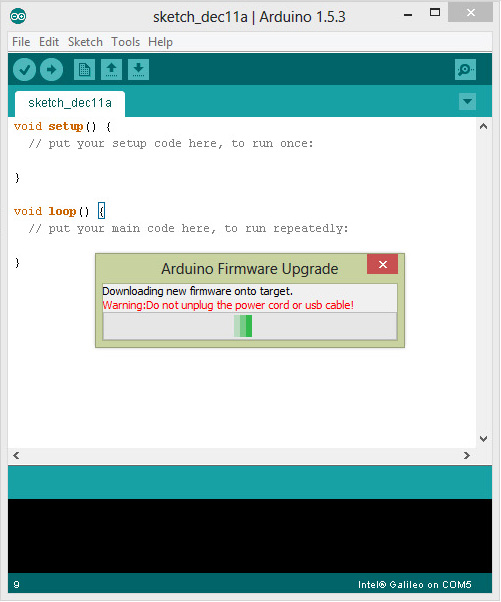
Task: Open the Tools menu
Action: click(126, 42)
